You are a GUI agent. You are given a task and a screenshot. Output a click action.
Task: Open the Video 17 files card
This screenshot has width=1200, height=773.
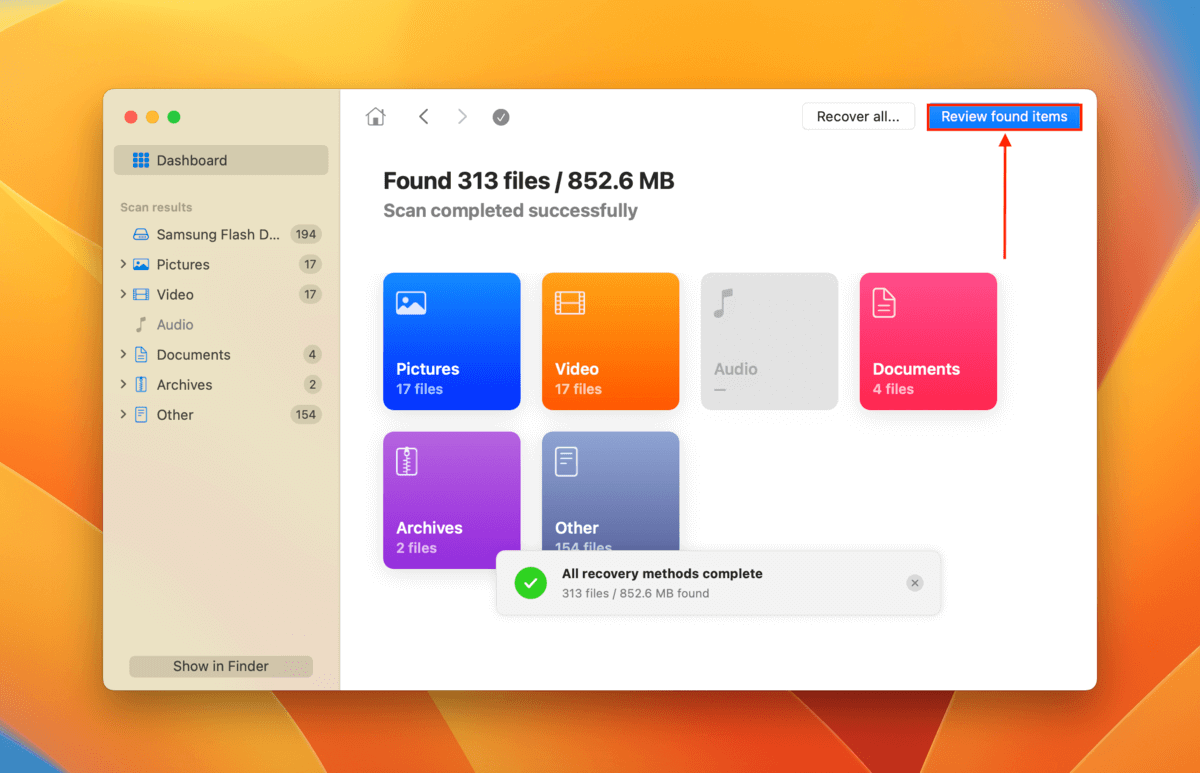611,341
